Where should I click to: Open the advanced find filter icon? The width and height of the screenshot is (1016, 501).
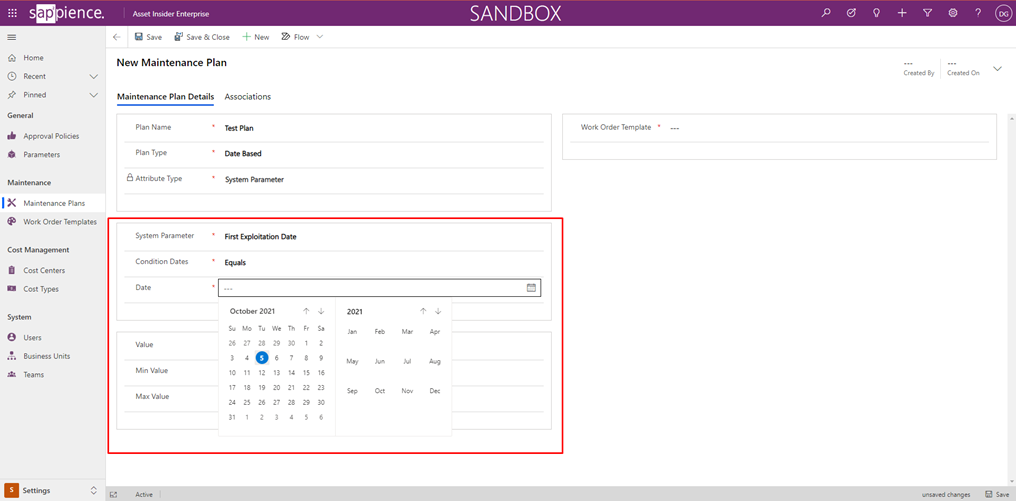coord(927,13)
